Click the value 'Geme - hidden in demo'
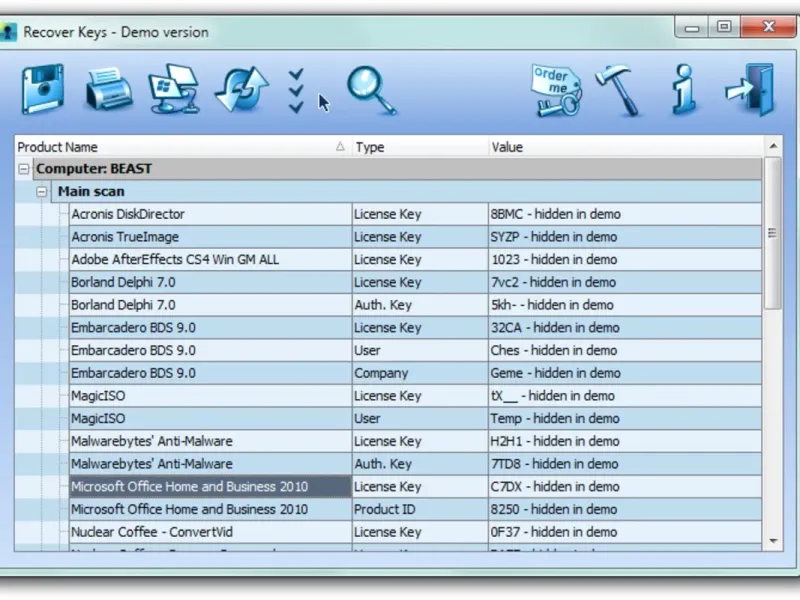800x600 pixels. coord(556,373)
